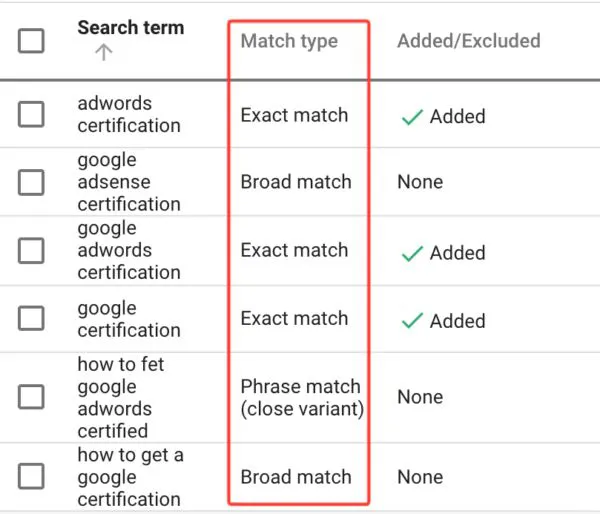Tick checkbox for how to get a google certification
Screen dimensions: 600x514
pyautogui.click(x=31, y=477)
